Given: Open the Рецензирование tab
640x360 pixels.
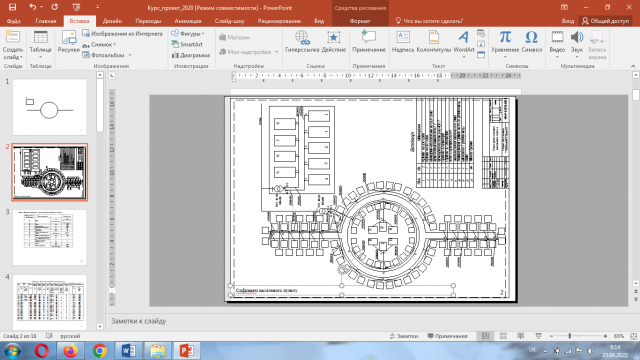Looking at the screenshot, I should coord(279,21).
